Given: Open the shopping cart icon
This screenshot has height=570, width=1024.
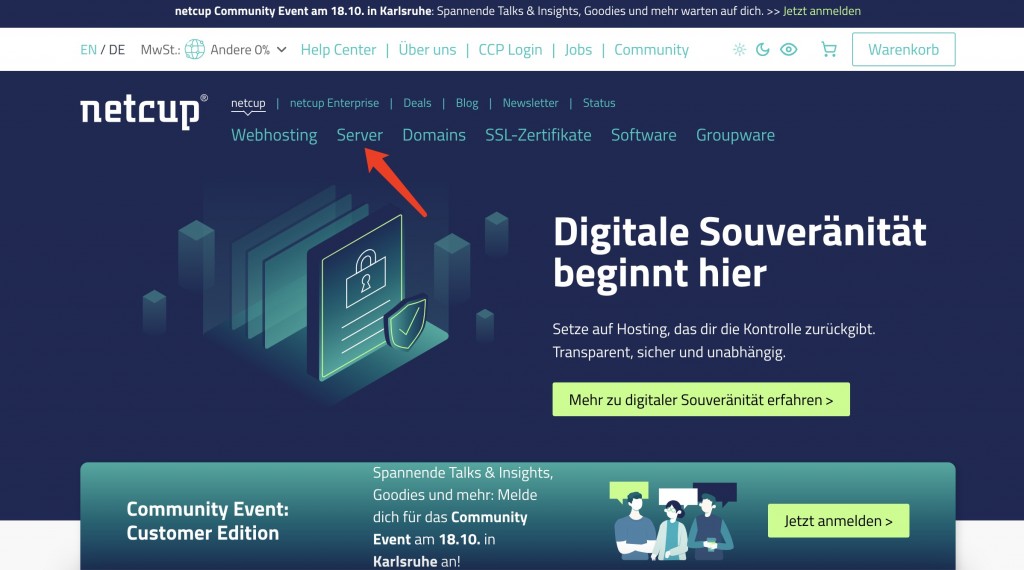Looking at the screenshot, I should click(829, 50).
